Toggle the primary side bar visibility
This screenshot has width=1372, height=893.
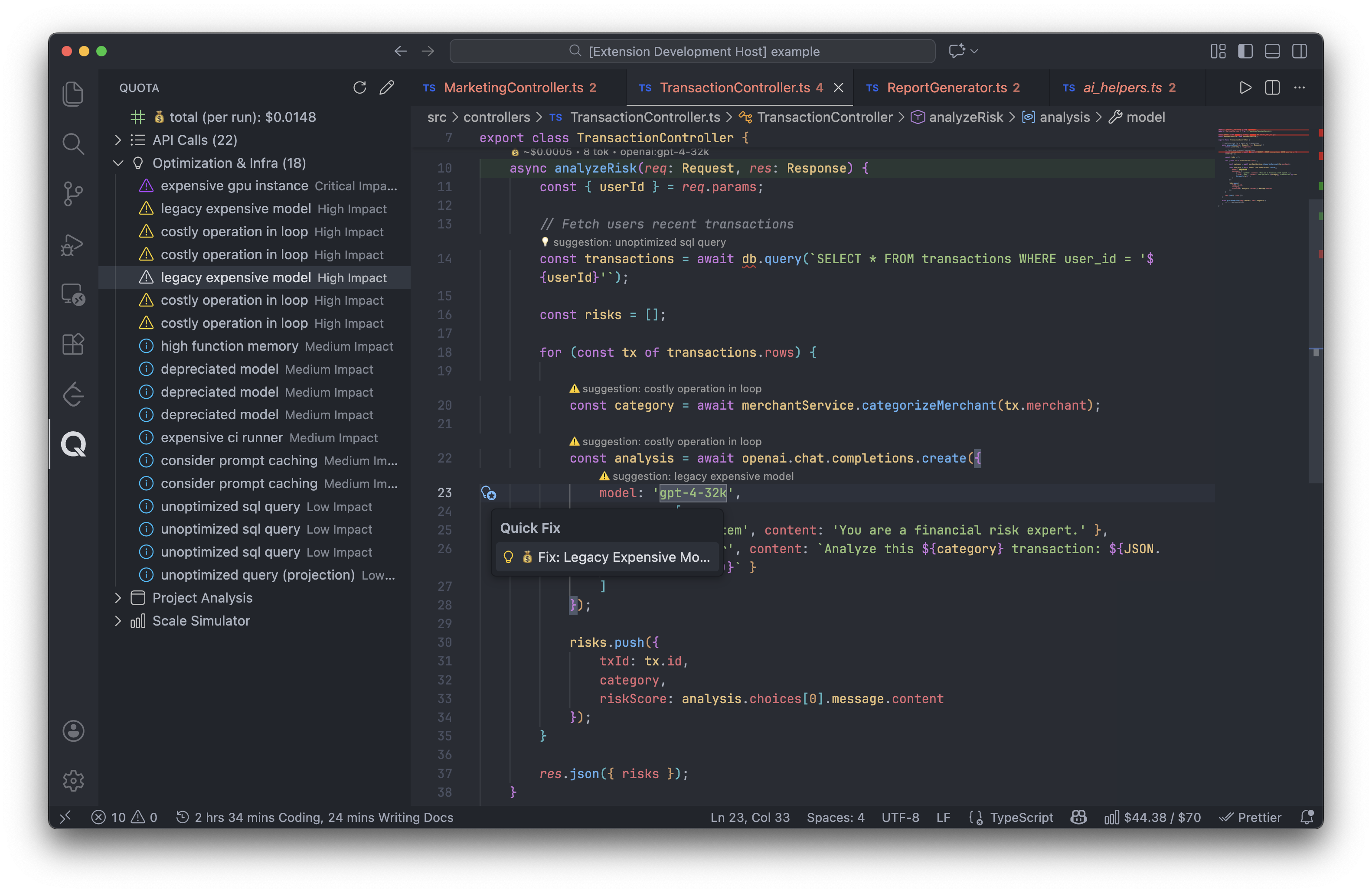tap(1245, 51)
